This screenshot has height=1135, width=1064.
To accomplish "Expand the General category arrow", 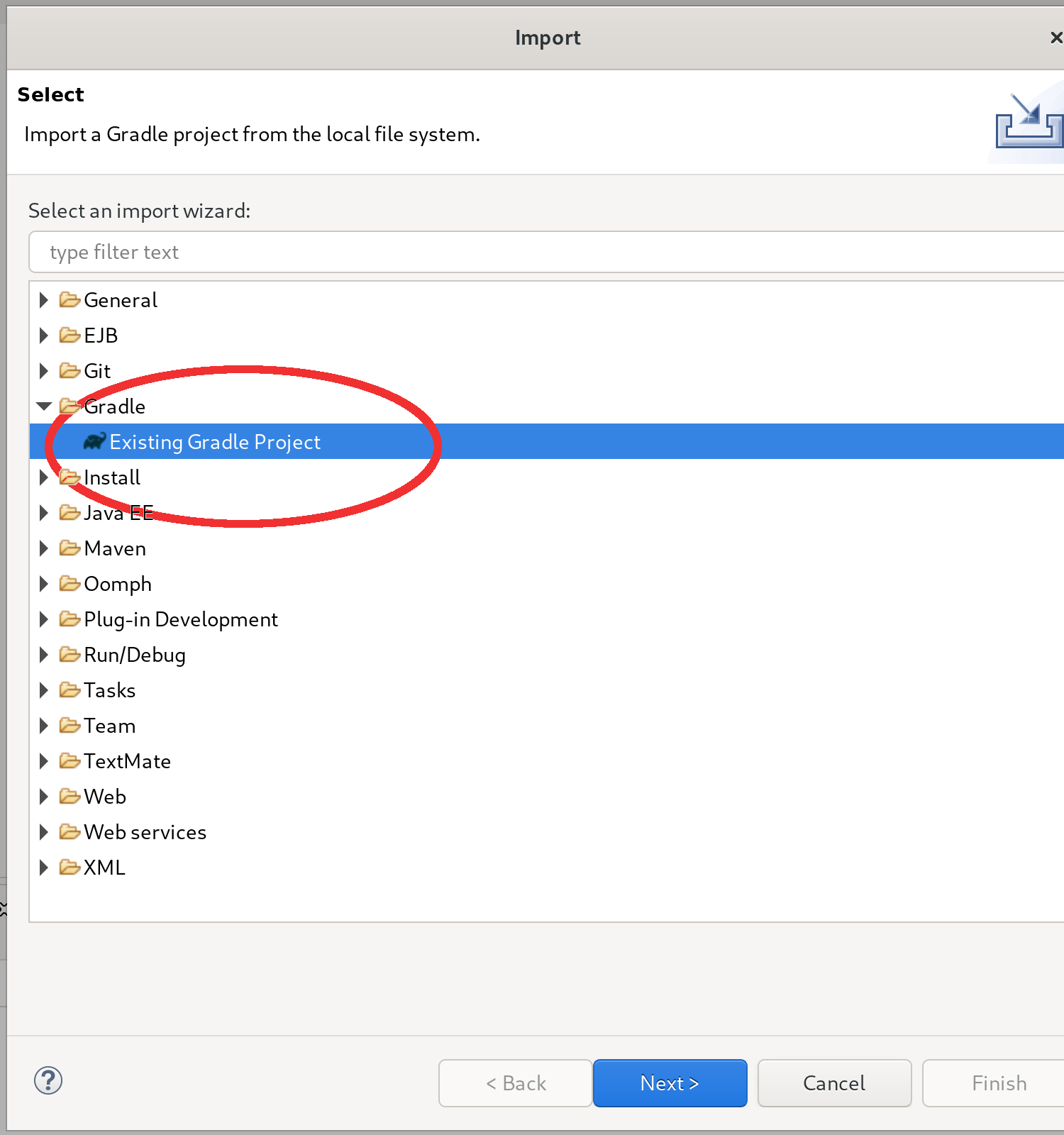I will click(x=43, y=300).
